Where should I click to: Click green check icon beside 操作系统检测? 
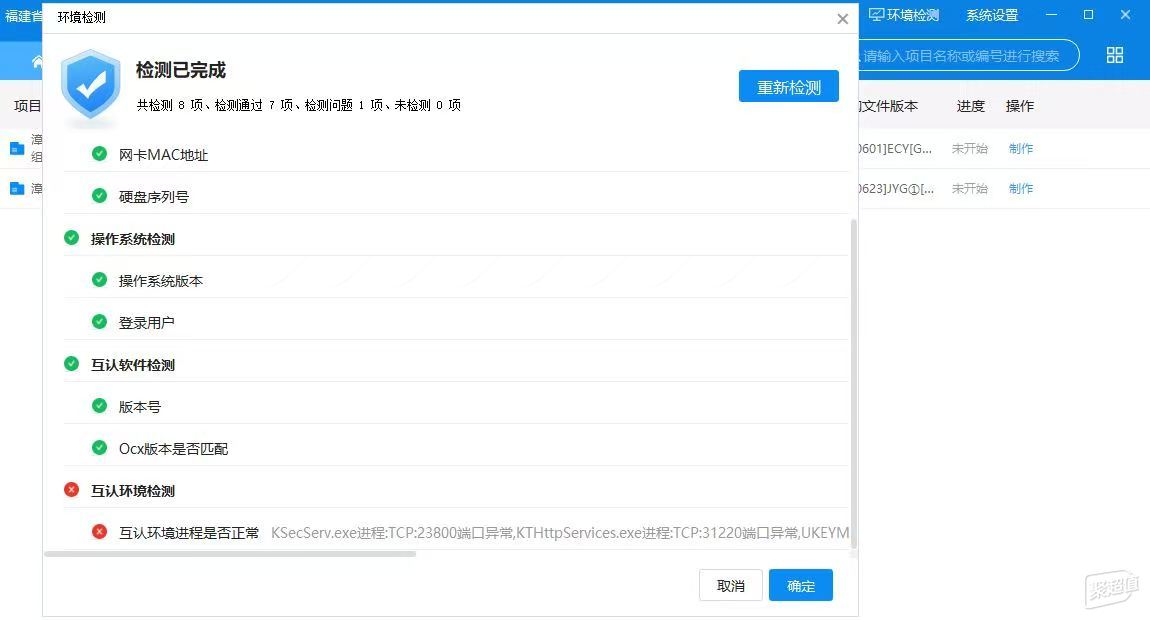point(71,238)
